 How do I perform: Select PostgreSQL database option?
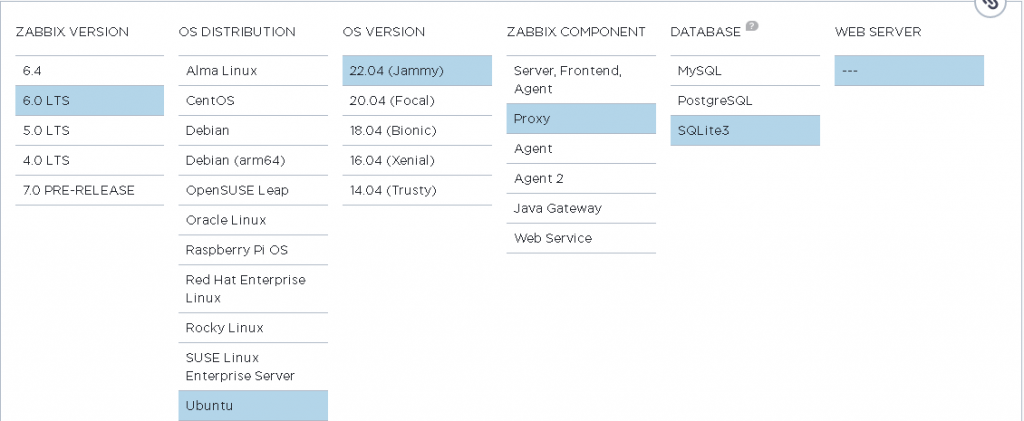click(745, 101)
